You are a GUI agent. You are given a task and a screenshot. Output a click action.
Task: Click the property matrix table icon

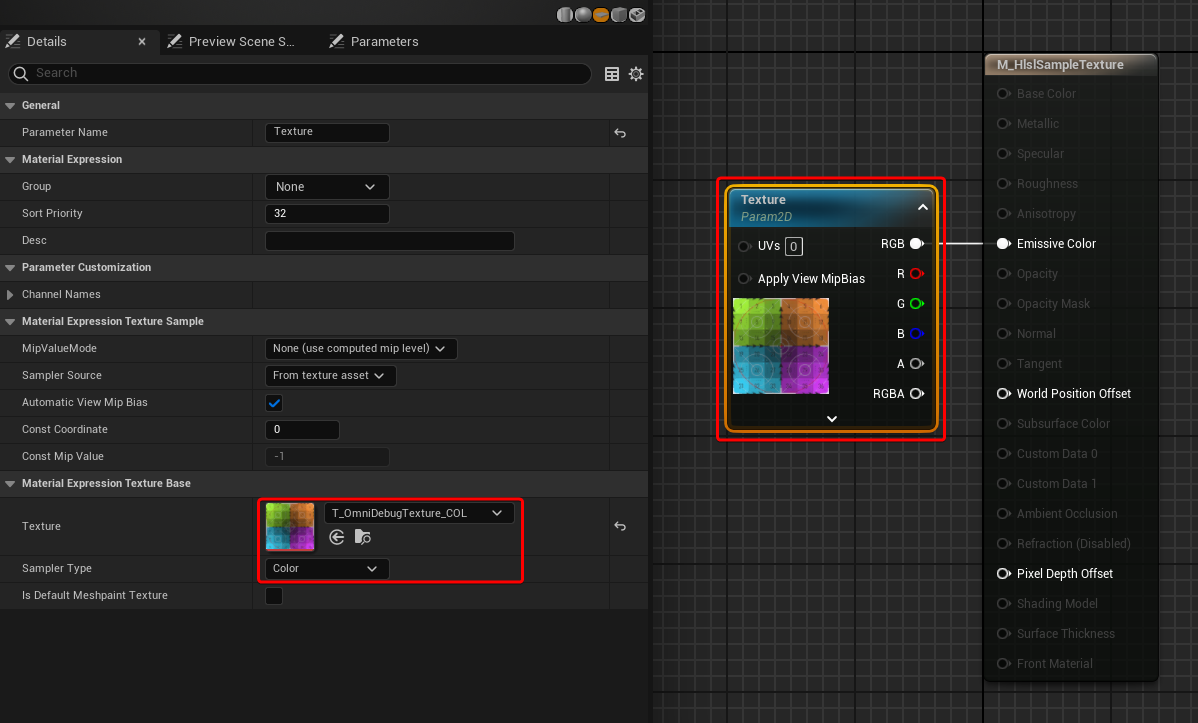point(612,74)
